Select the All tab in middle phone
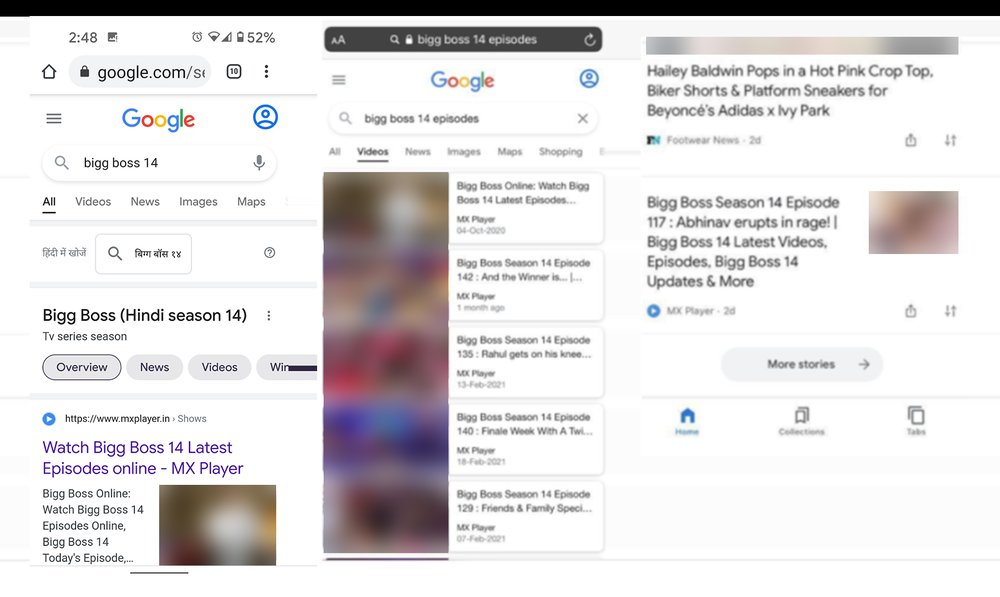 335,152
